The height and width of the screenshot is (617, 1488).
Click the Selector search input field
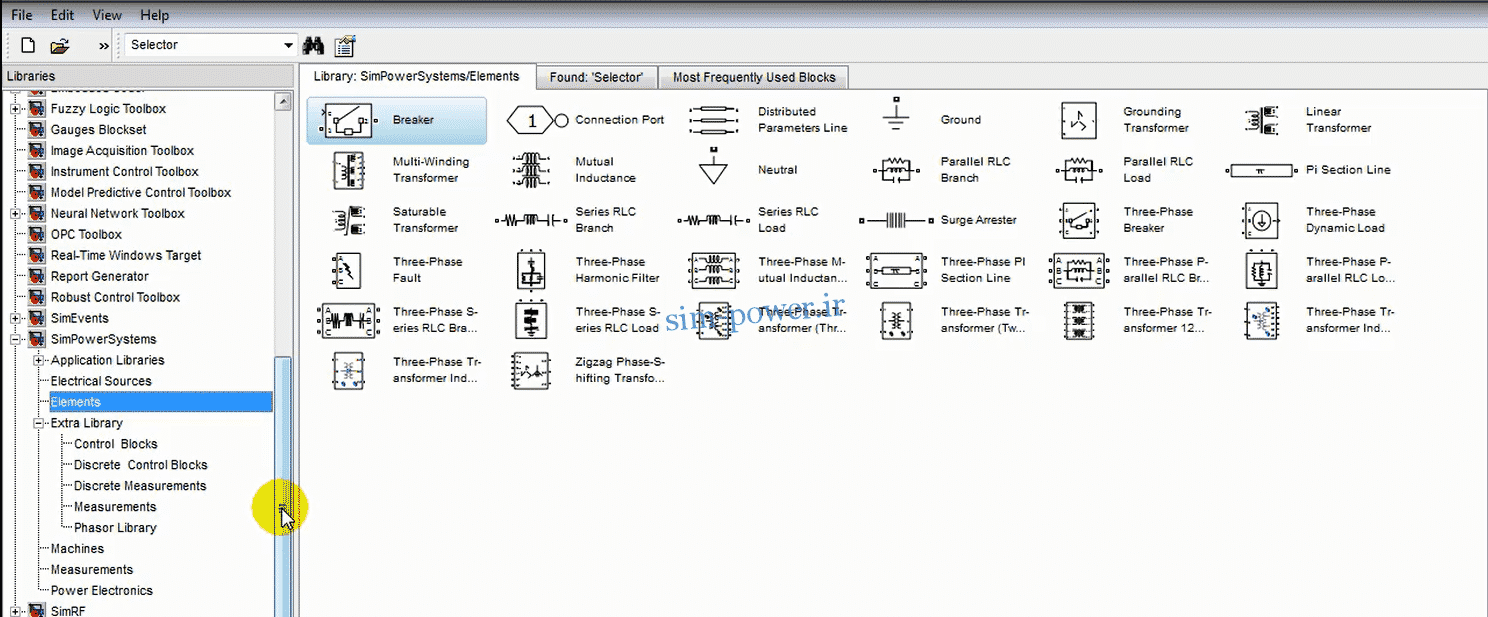[x=203, y=45]
